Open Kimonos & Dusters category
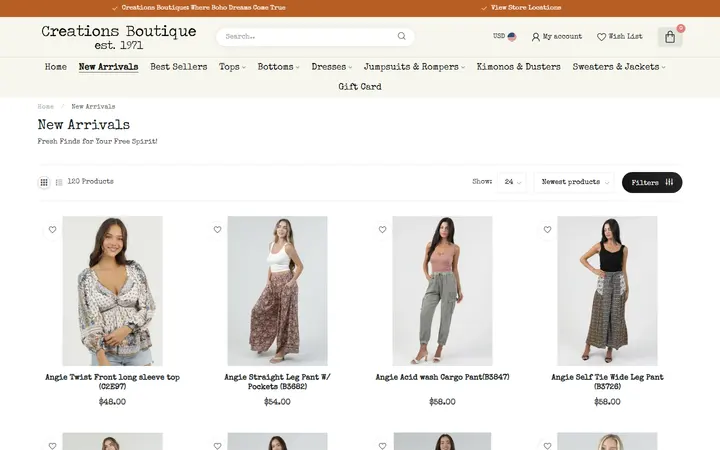The height and width of the screenshot is (450, 720). tap(518, 67)
